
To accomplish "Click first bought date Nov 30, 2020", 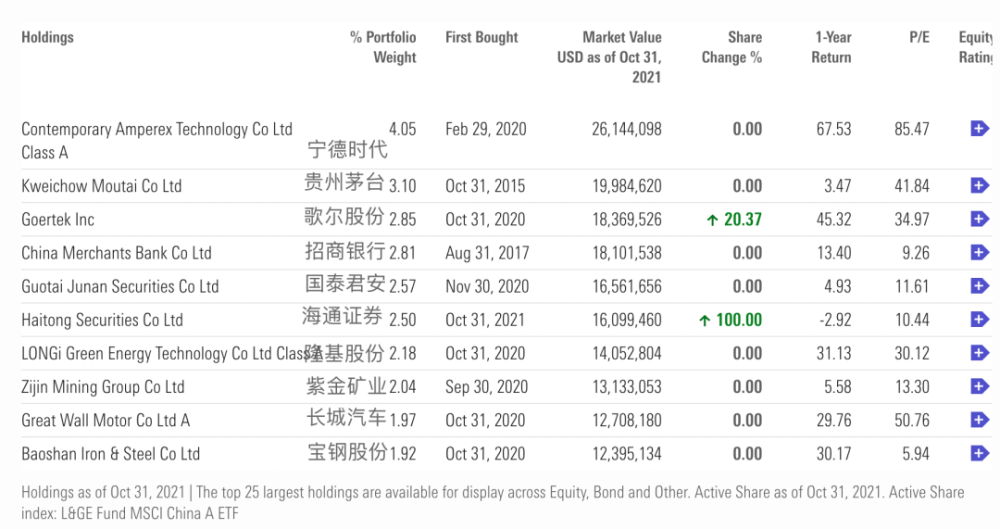I will click(x=487, y=287).
